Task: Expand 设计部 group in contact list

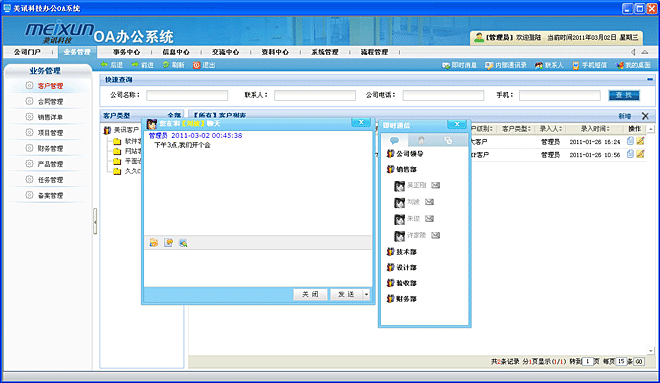Action: point(402,268)
